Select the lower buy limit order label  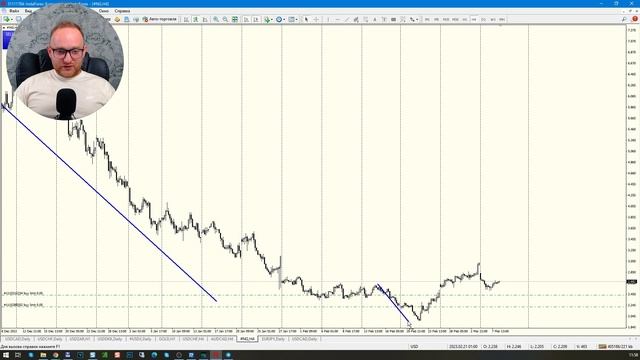point(23,305)
